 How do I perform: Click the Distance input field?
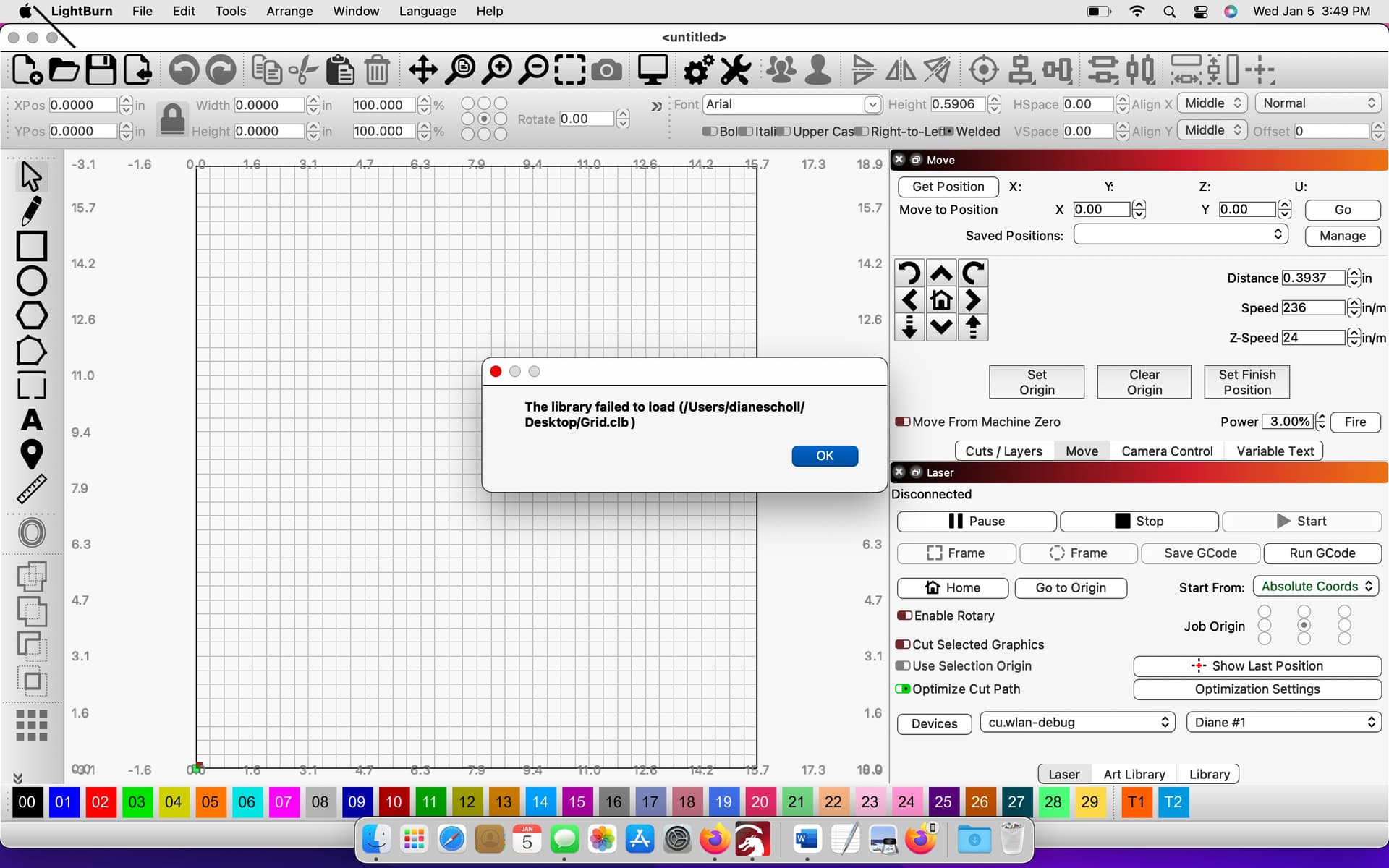(1313, 278)
